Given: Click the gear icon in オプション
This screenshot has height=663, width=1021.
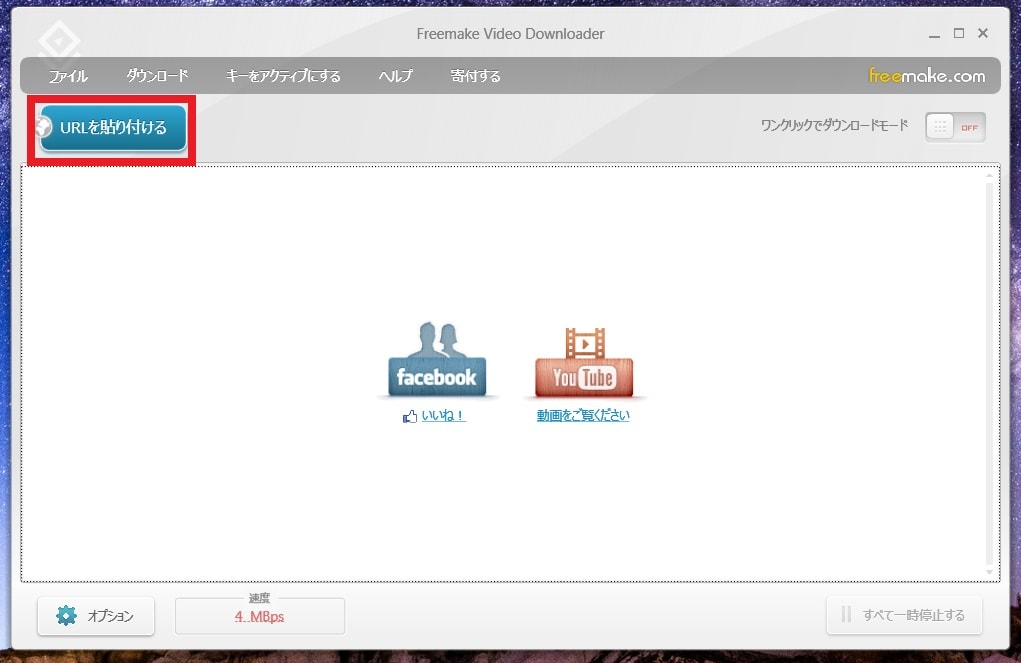Looking at the screenshot, I should 66,615.
